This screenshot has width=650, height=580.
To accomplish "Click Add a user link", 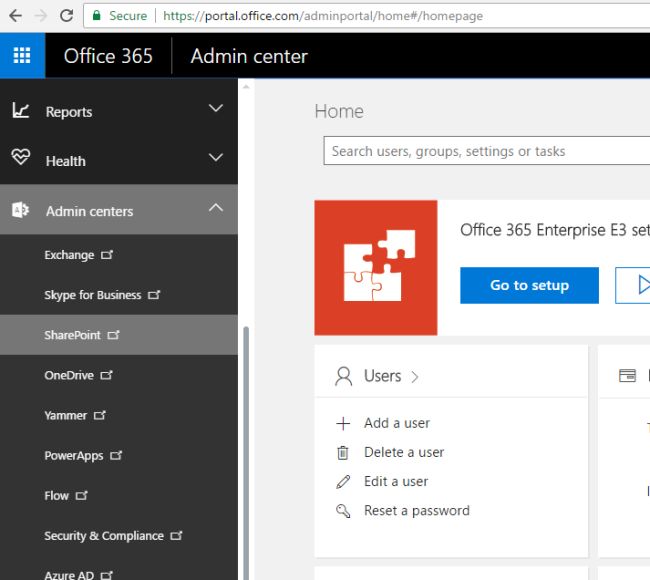I will pos(397,423).
